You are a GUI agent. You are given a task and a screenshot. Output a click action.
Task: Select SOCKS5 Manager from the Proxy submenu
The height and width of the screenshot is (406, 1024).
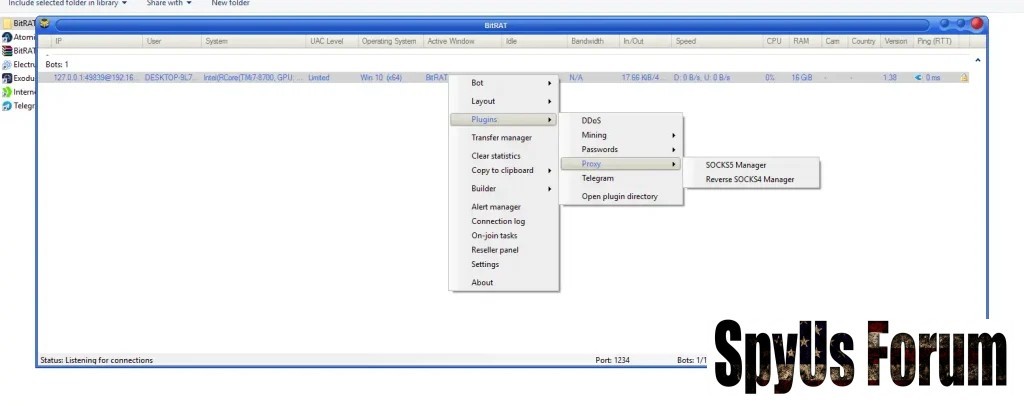point(736,165)
